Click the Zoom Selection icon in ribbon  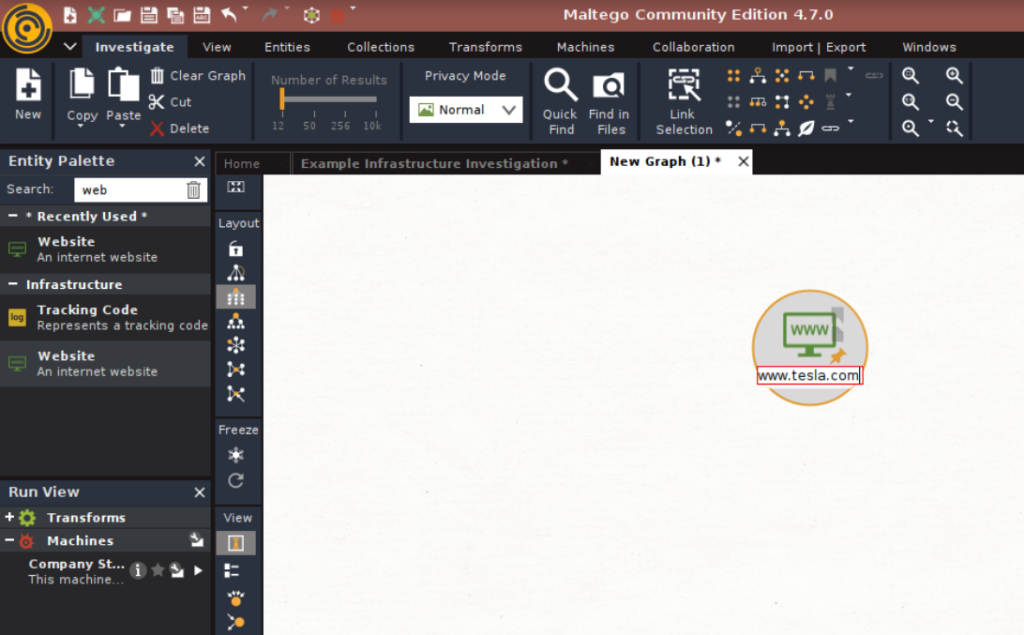(954, 127)
